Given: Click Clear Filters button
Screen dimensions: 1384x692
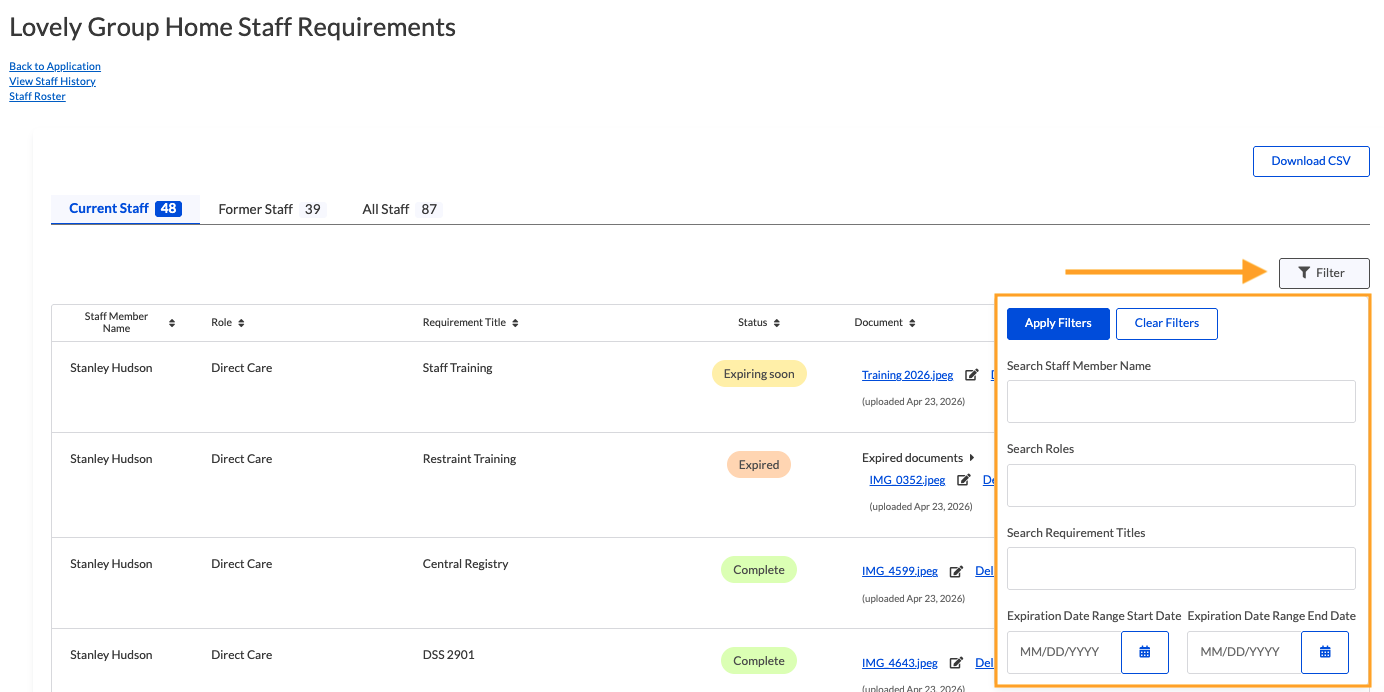Looking at the screenshot, I should click(1166, 323).
